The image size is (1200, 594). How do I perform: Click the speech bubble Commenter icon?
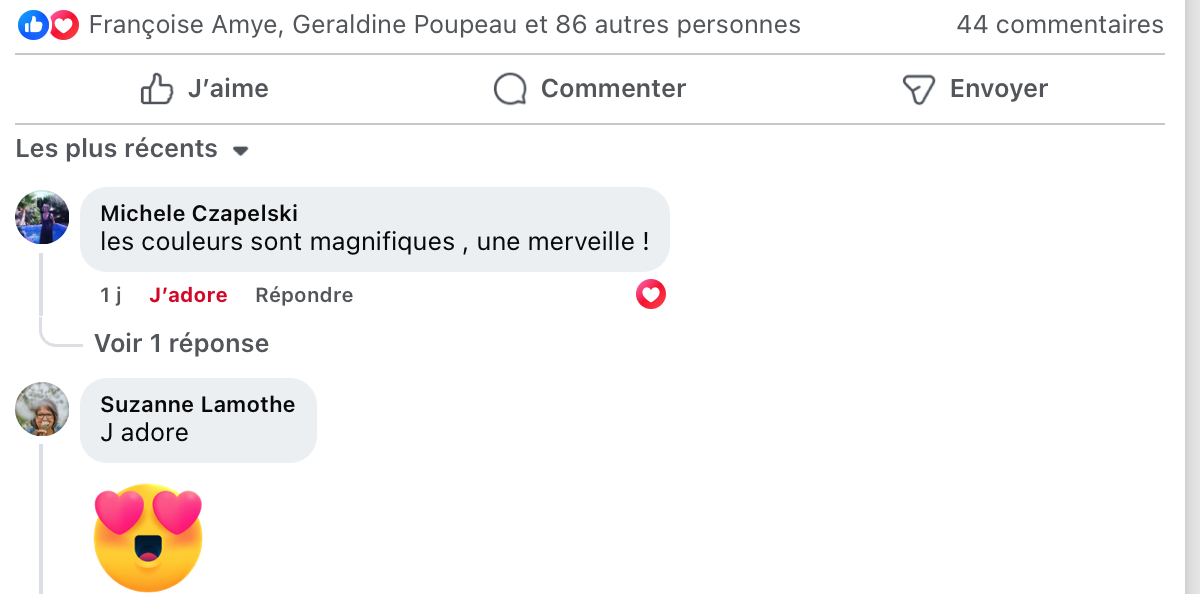(x=510, y=89)
